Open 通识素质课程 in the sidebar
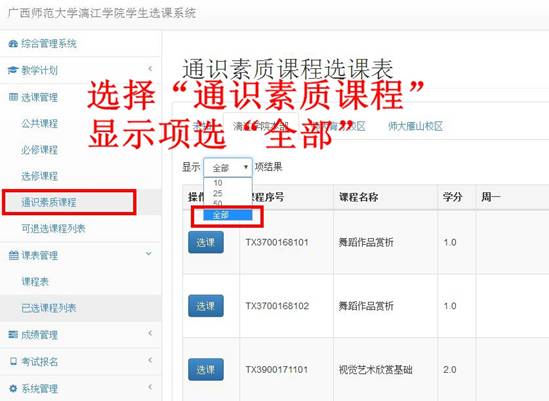Image resolution: width=549 pixels, height=401 pixels. tap(49, 202)
